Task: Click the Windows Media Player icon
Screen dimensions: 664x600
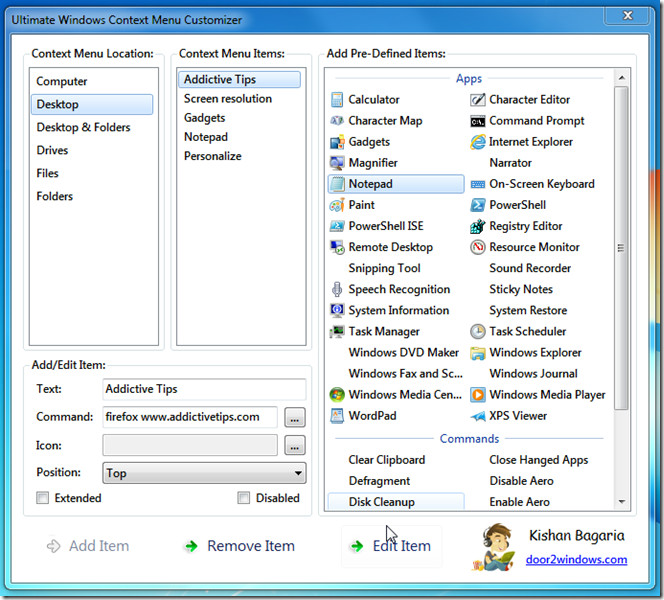Action: (478, 395)
